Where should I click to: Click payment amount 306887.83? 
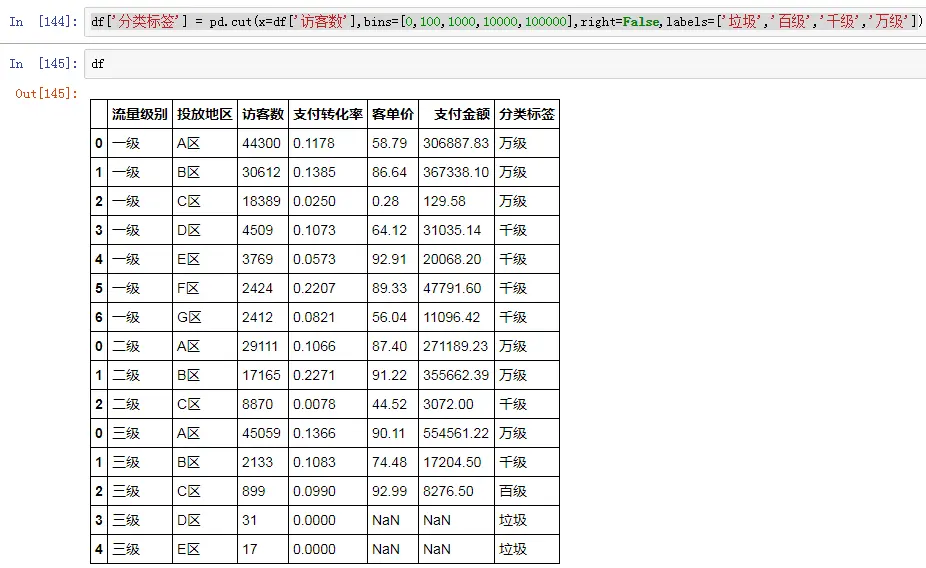[x=456, y=143]
